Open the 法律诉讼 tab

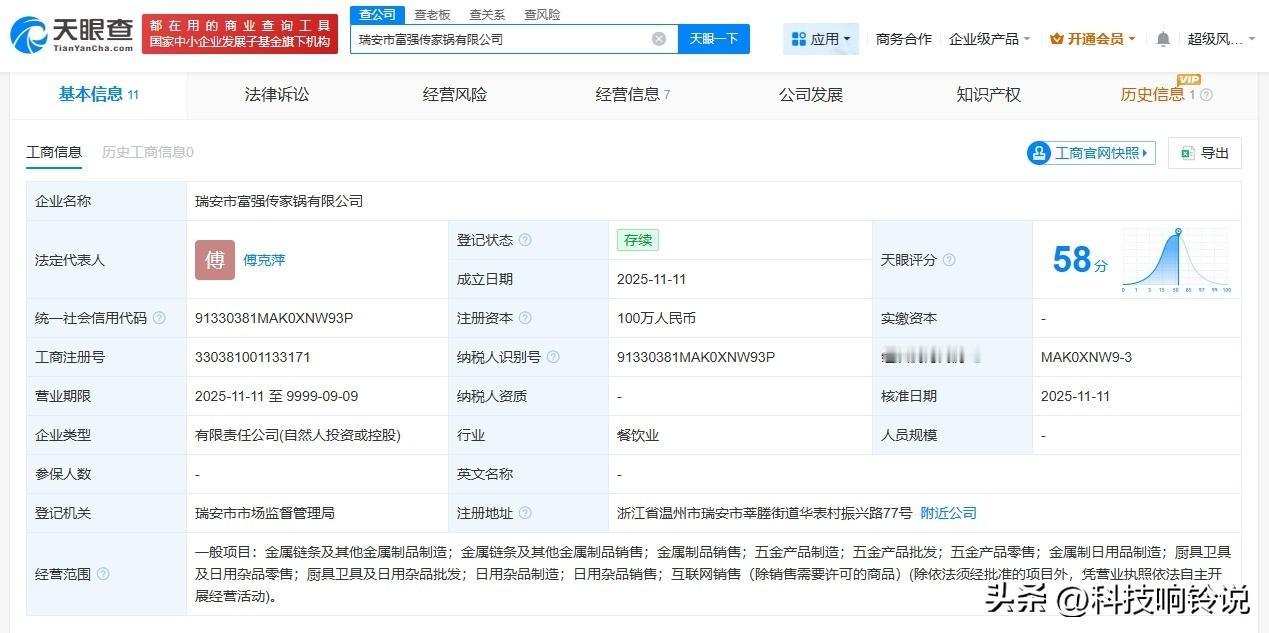(277, 94)
